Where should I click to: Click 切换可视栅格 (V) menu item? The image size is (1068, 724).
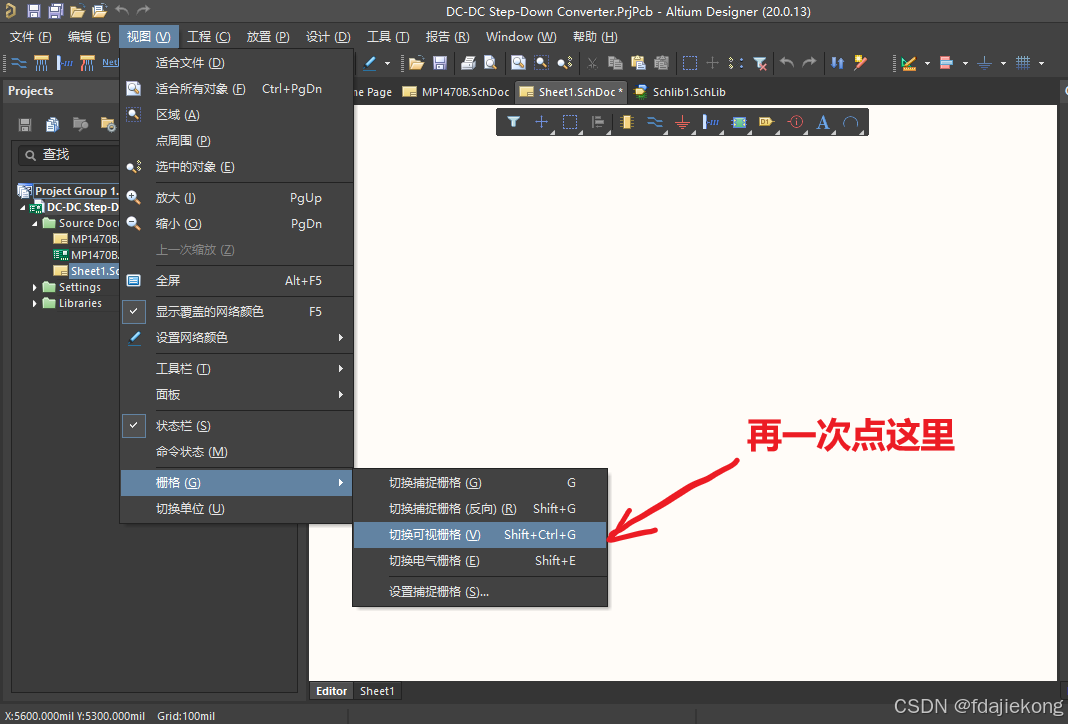click(x=480, y=535)
